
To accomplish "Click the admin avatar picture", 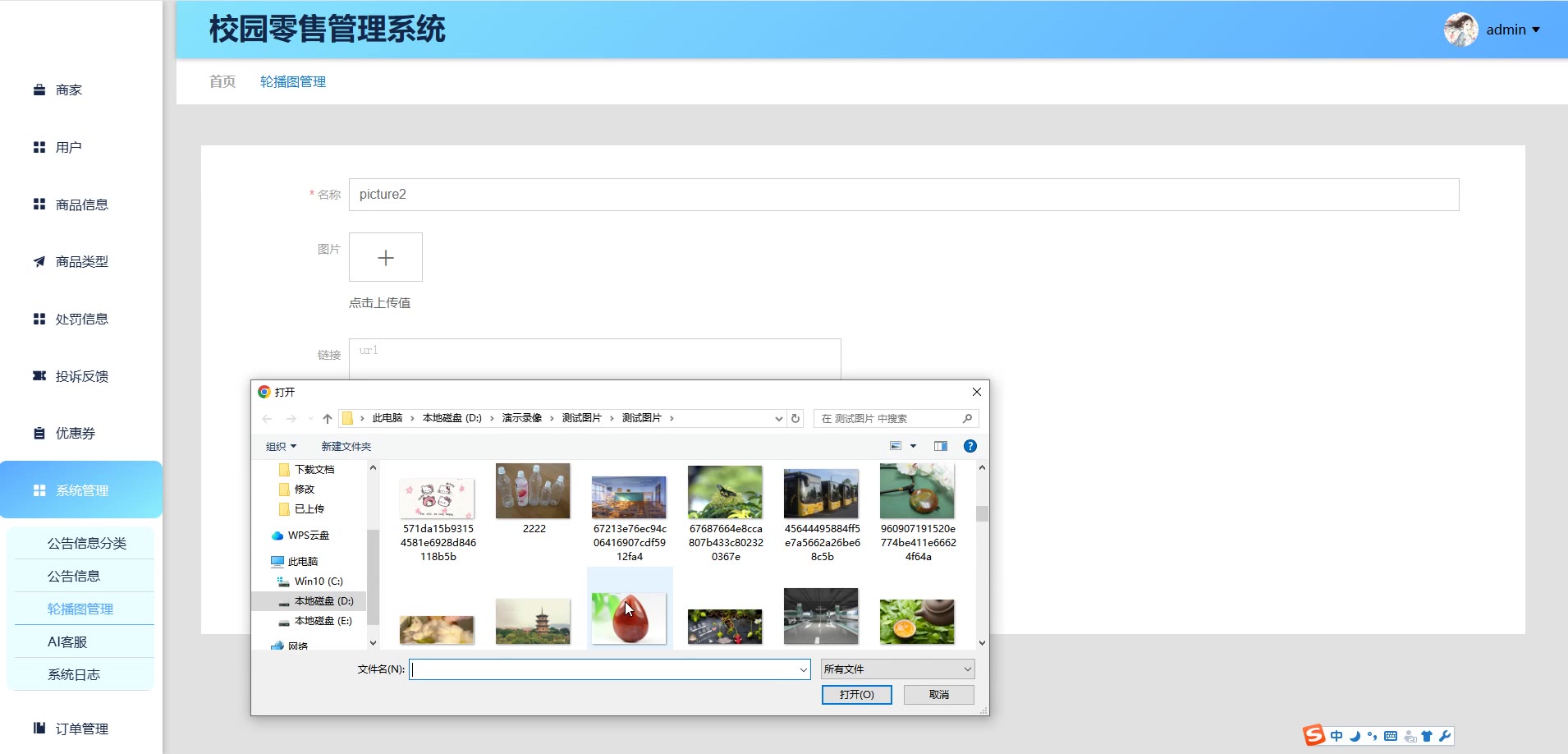I will click(1461, 30).
